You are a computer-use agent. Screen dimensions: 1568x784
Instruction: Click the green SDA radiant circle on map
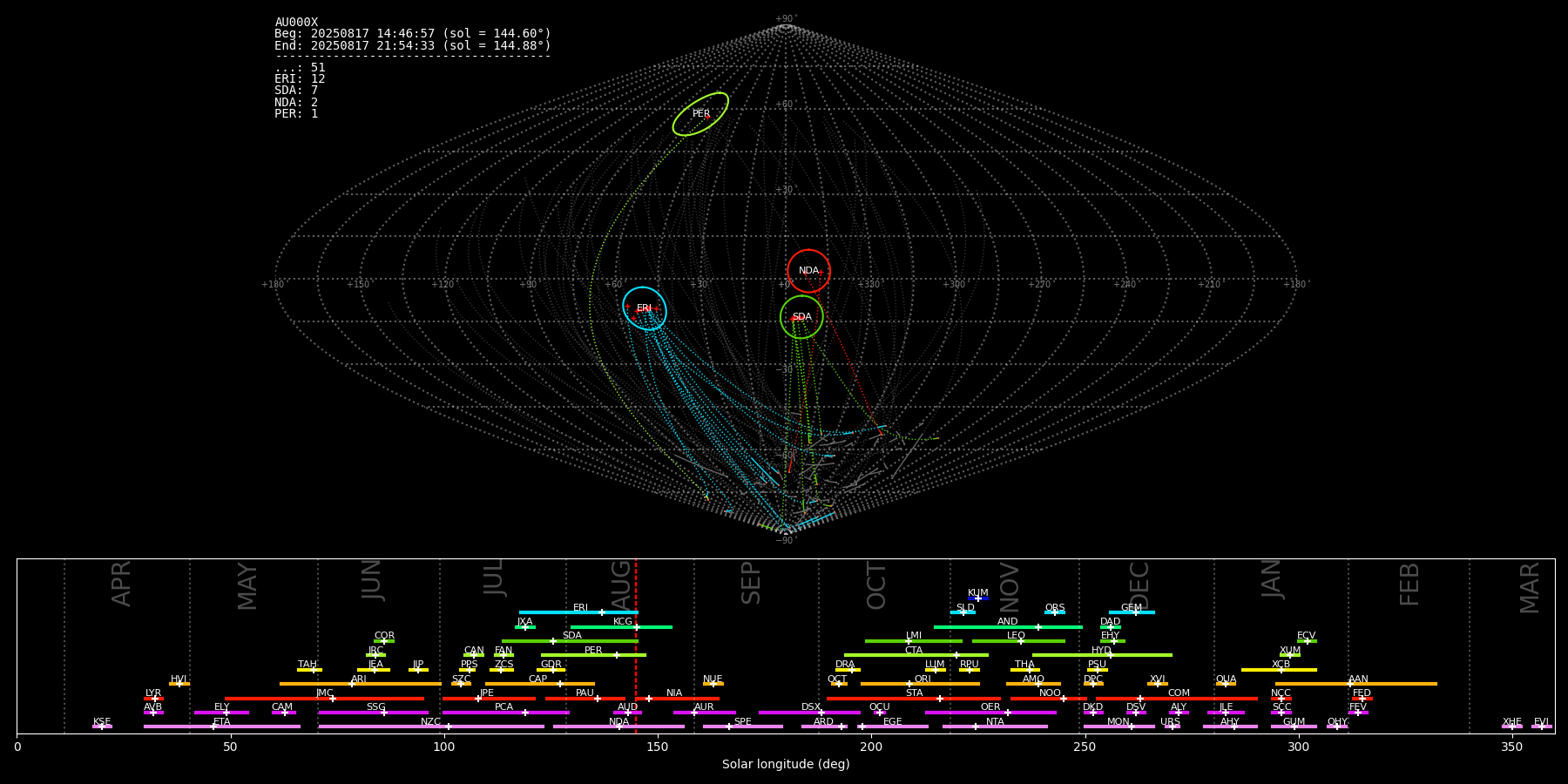[x=801, y=317]
